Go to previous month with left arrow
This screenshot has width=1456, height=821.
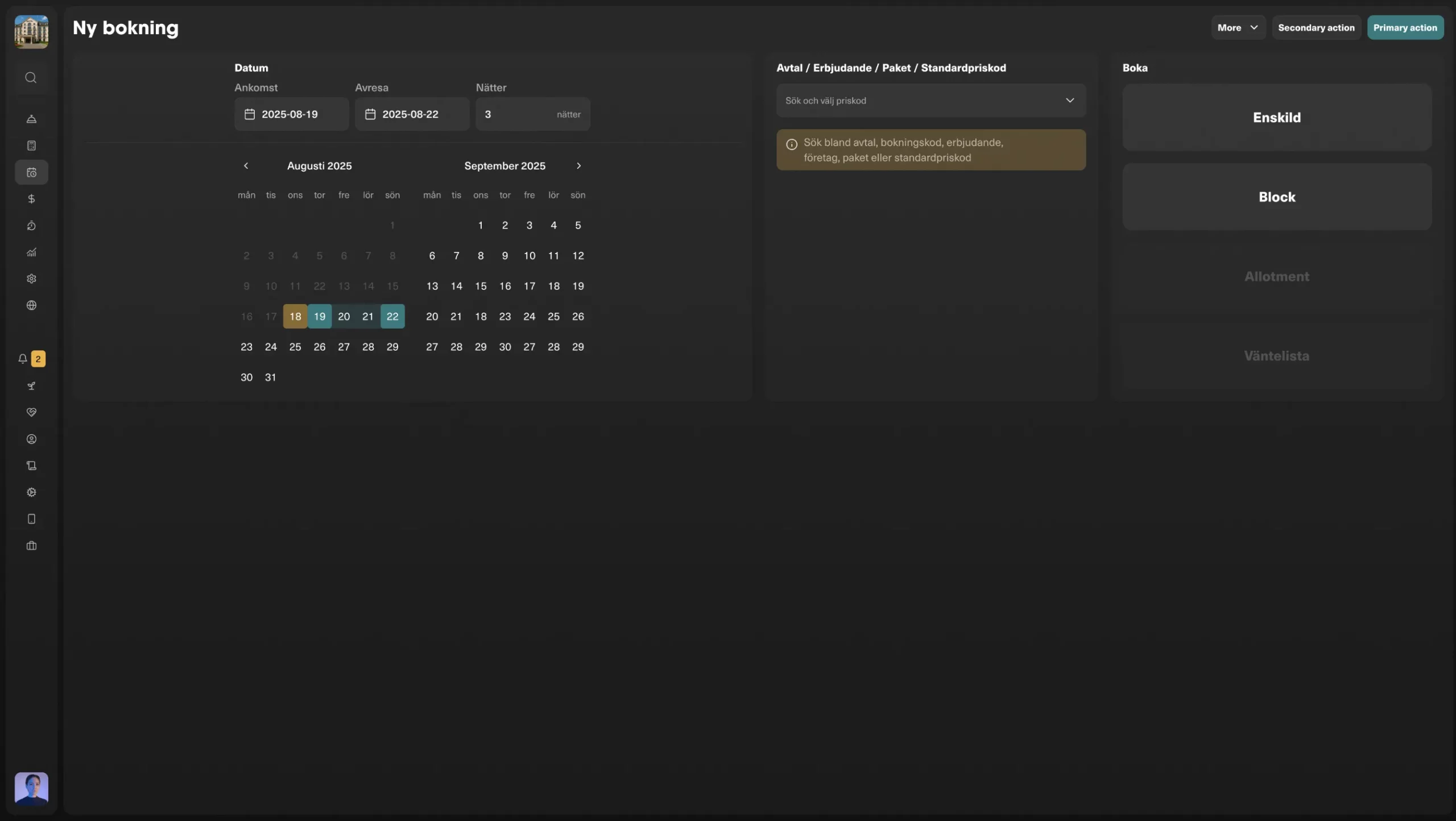[246, 165]
